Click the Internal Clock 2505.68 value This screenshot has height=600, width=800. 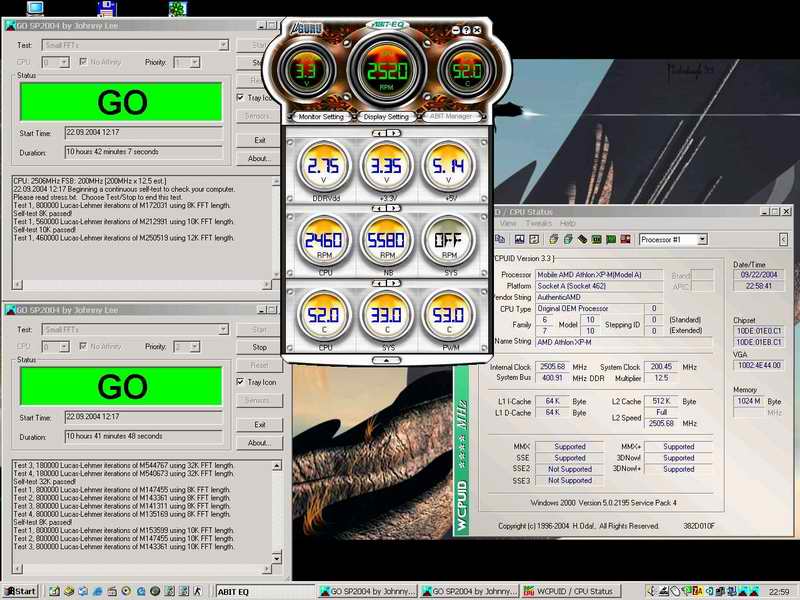coord(553,367)
